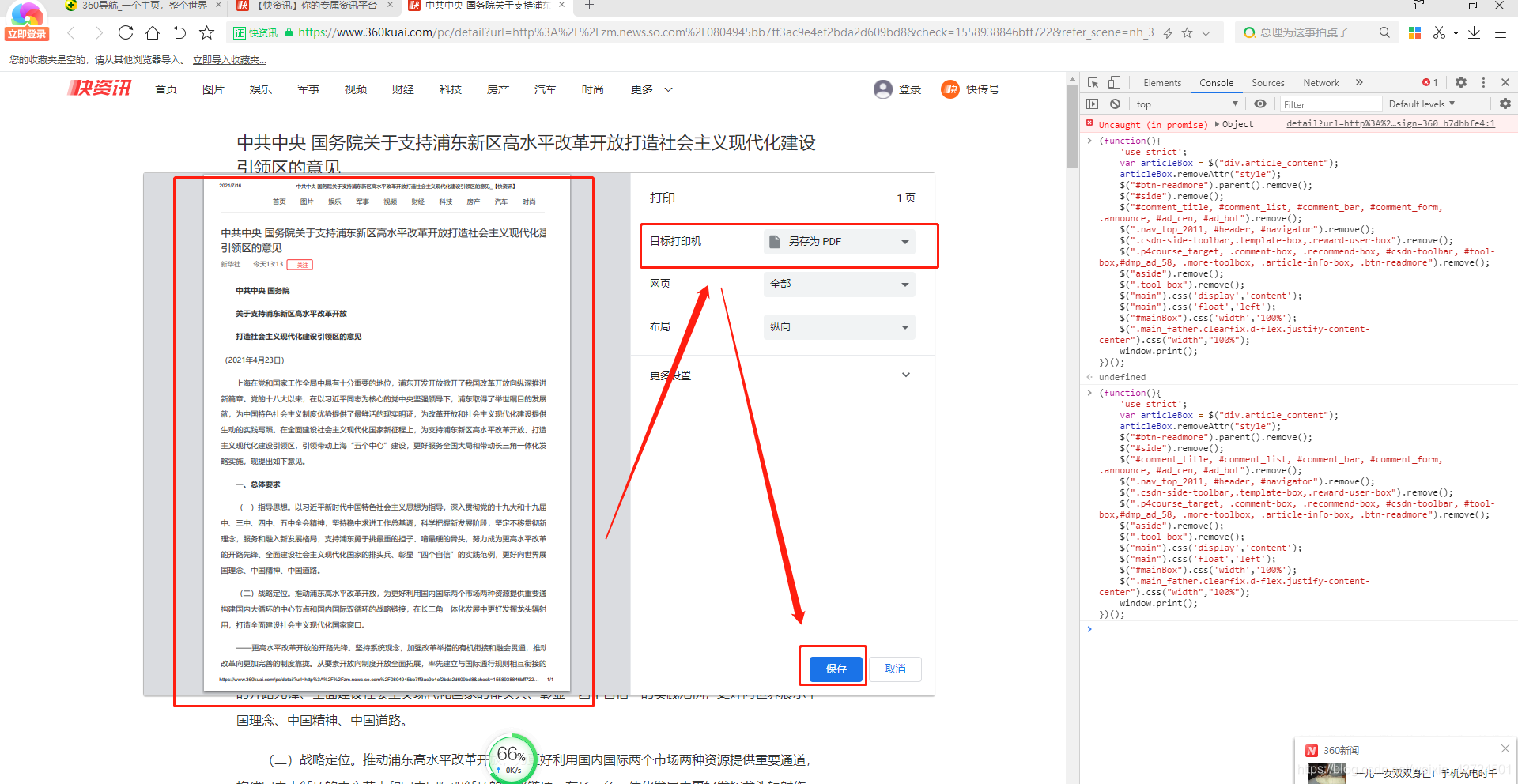Click the browser forward arrow
Image resolution: width=1518 pixels, height=784 pixels.
pos(99,32)
